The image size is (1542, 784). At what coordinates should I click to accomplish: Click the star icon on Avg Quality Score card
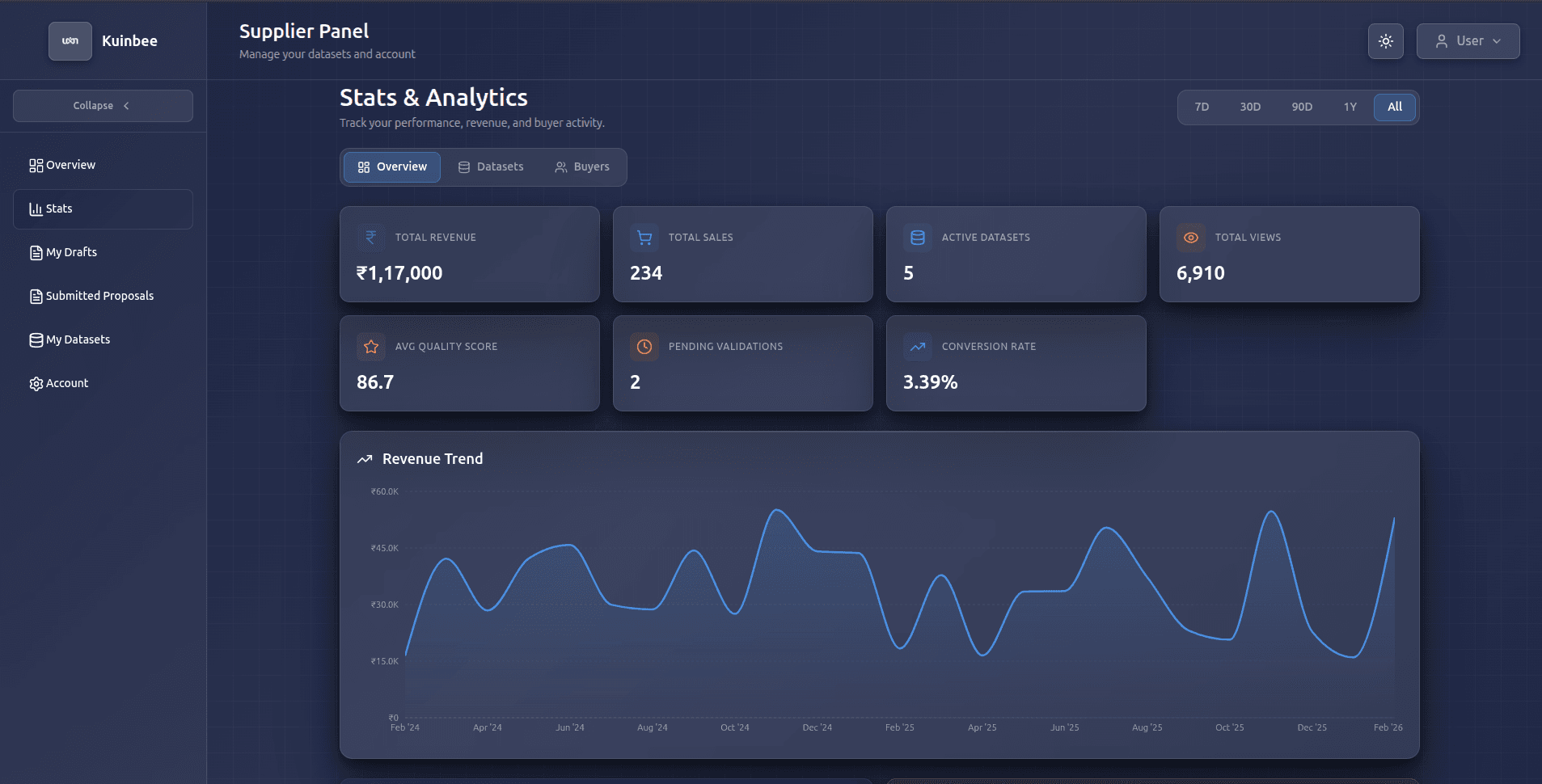point(371,347)
